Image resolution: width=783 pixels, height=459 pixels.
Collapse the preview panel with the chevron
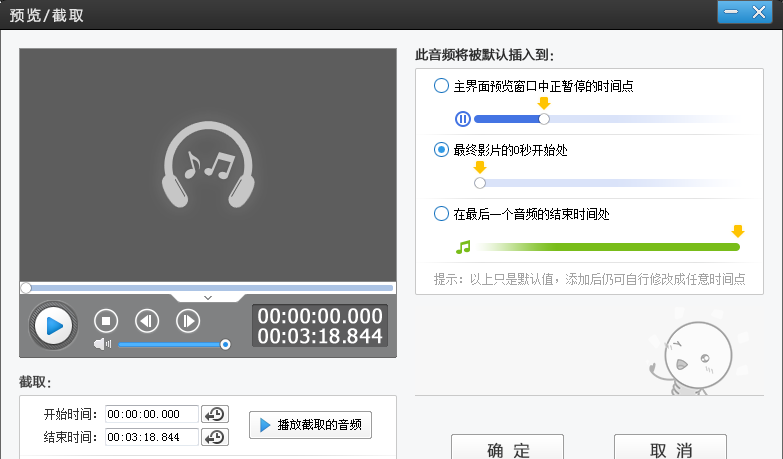click(208, 298)
